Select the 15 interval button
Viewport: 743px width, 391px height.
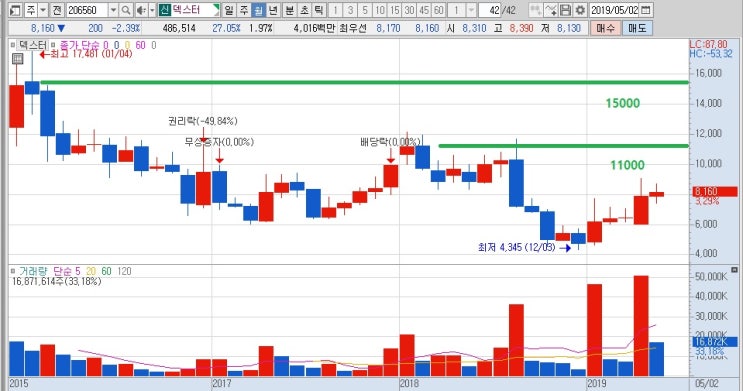click(395, 10)
